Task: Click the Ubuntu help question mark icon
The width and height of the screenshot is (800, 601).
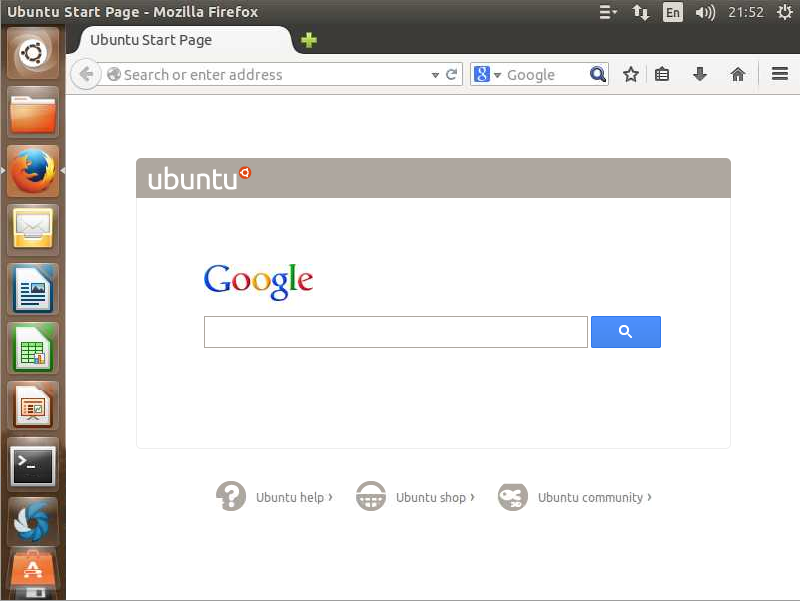Action: click(x=231, y=496)
